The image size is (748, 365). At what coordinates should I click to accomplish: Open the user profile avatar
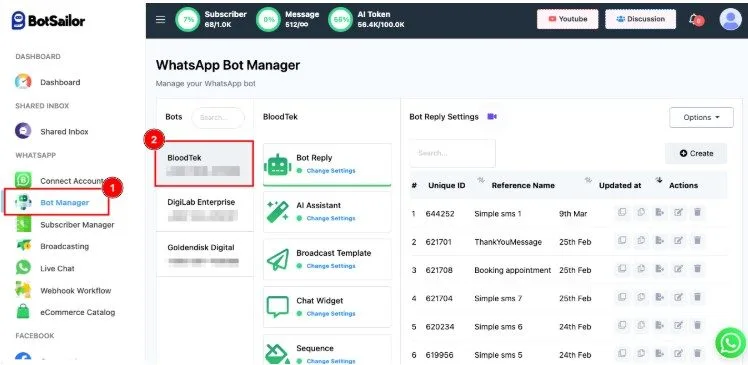(x=730, y=20)
